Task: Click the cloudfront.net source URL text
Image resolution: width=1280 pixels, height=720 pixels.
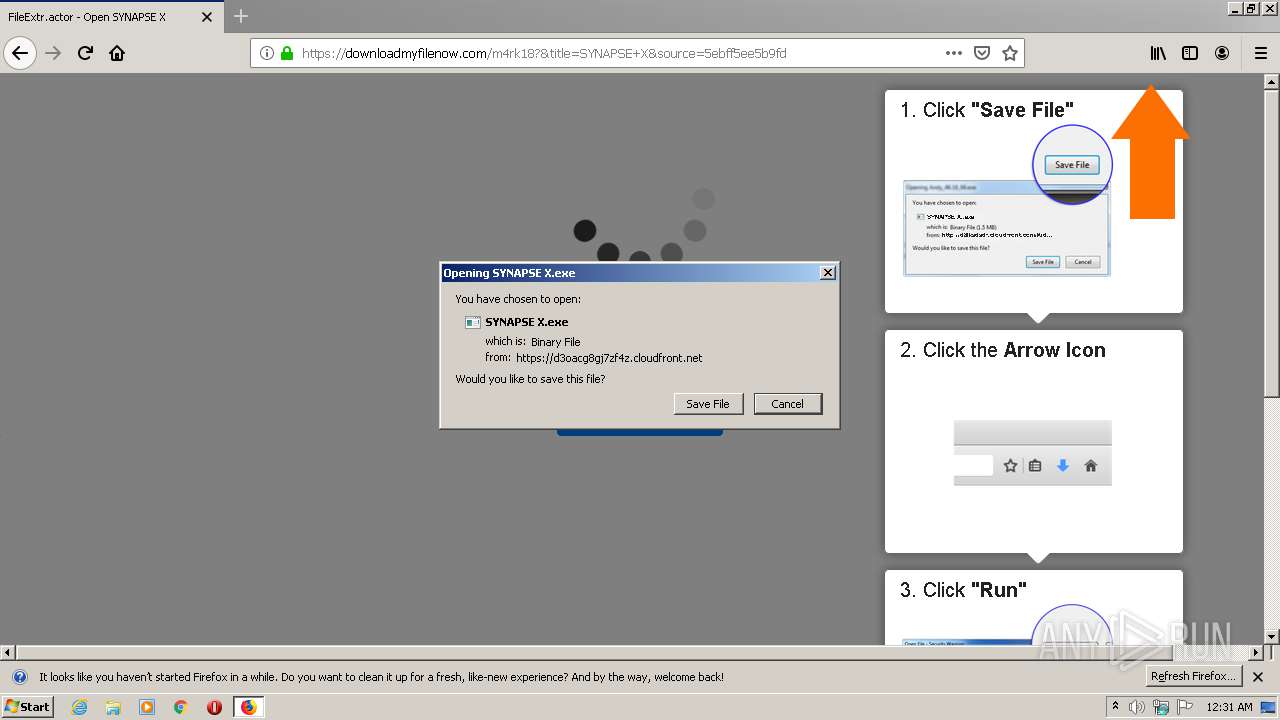Action: [x=609, y=358]
